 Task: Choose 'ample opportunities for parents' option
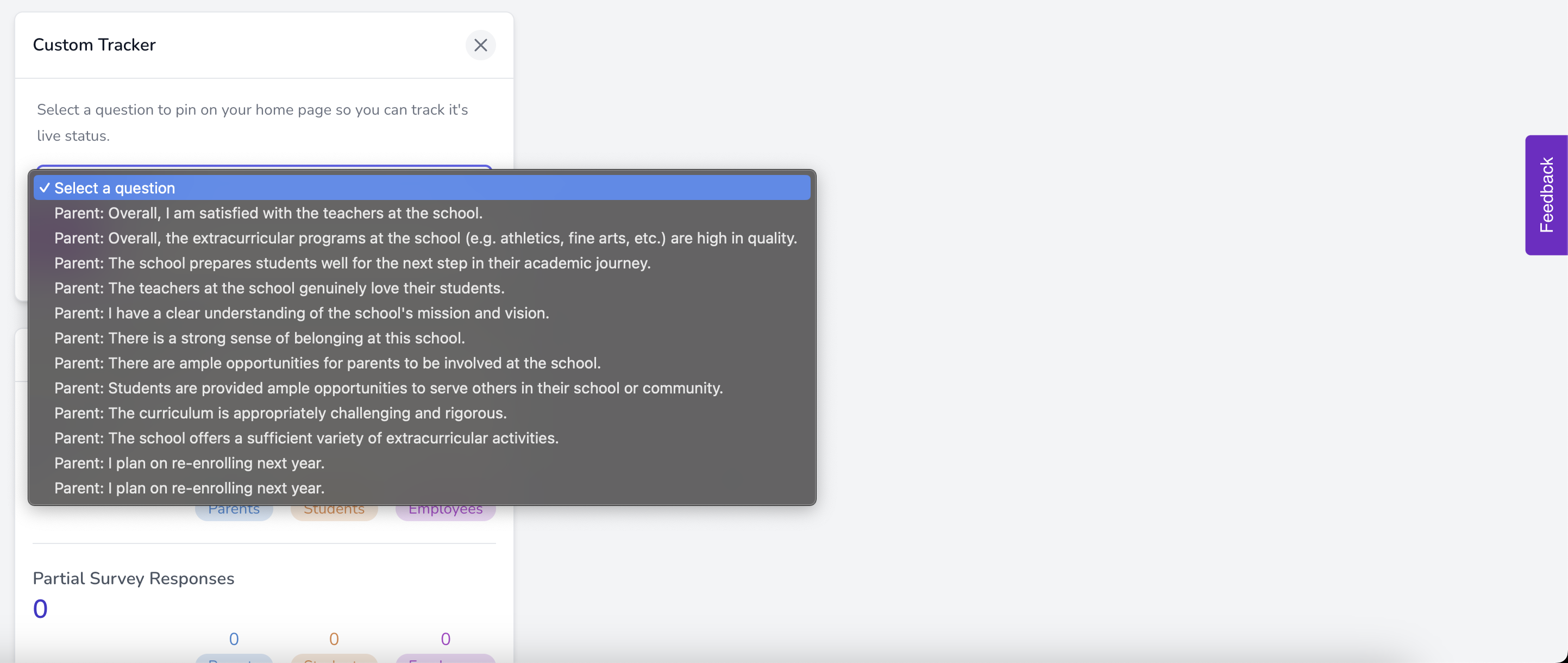327,363
